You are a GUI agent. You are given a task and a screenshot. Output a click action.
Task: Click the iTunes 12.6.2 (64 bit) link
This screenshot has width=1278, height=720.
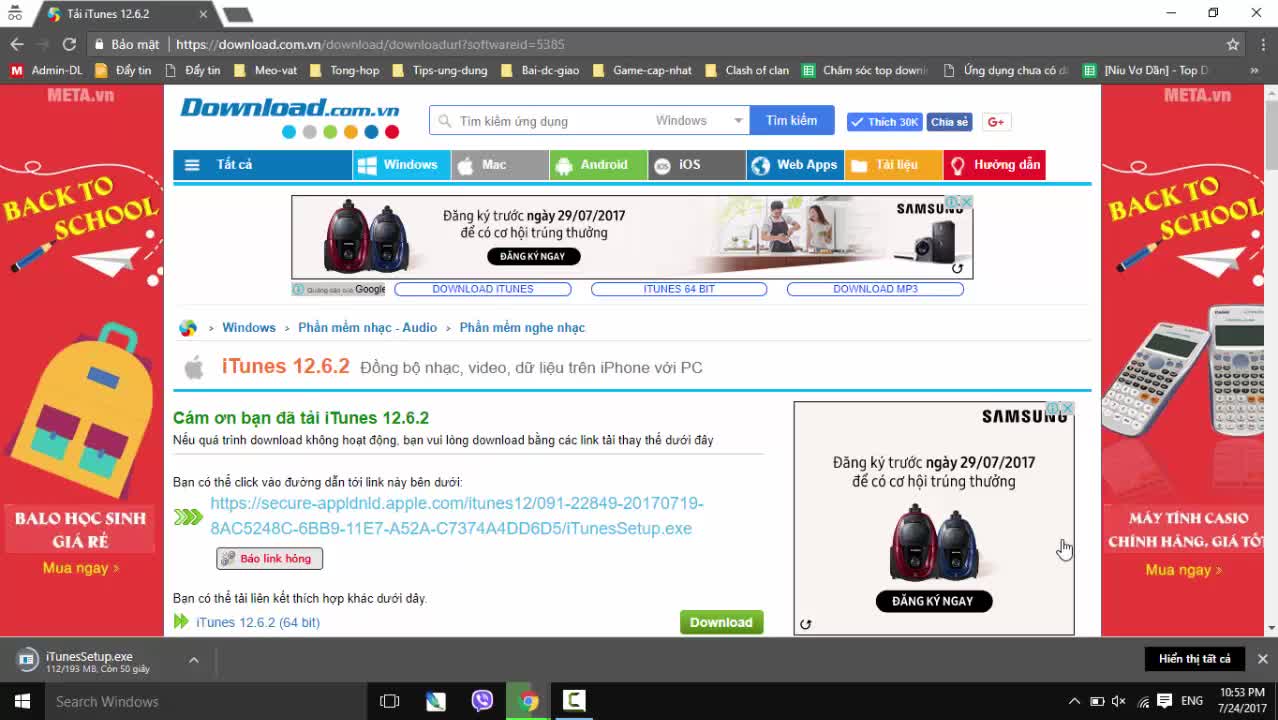pos(258,622)
